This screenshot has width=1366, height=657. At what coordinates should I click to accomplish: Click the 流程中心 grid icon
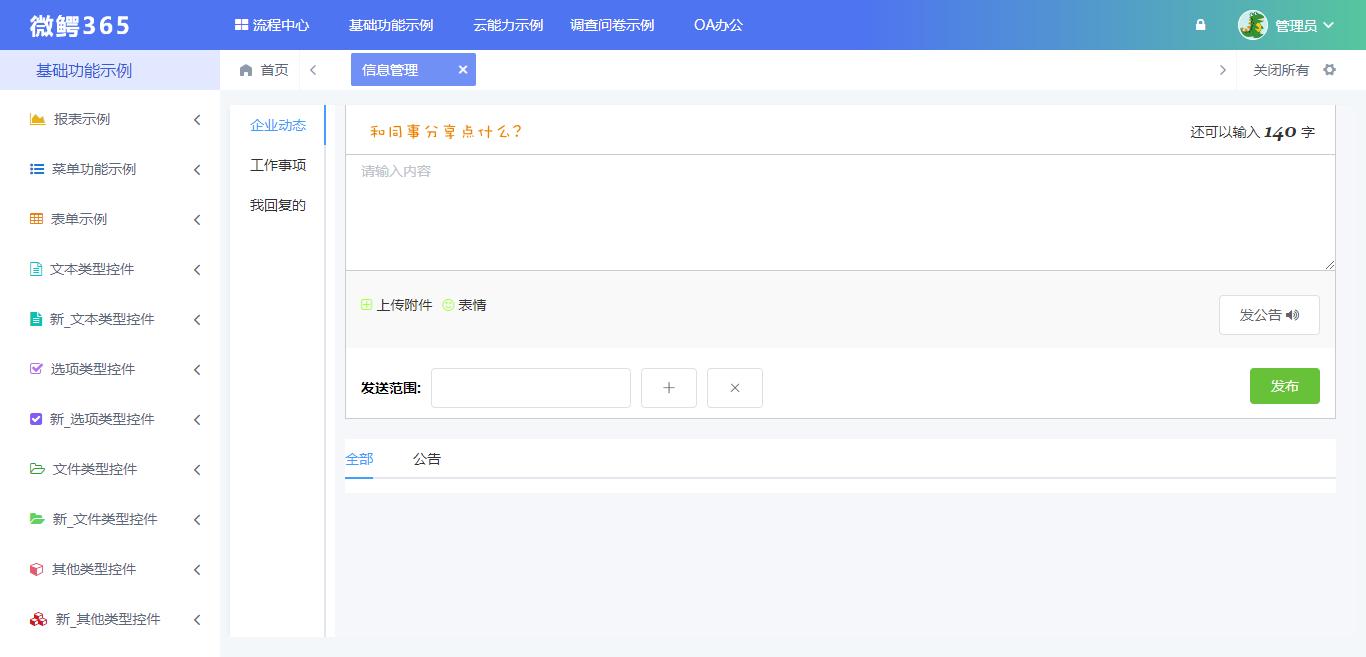(240, 24)
